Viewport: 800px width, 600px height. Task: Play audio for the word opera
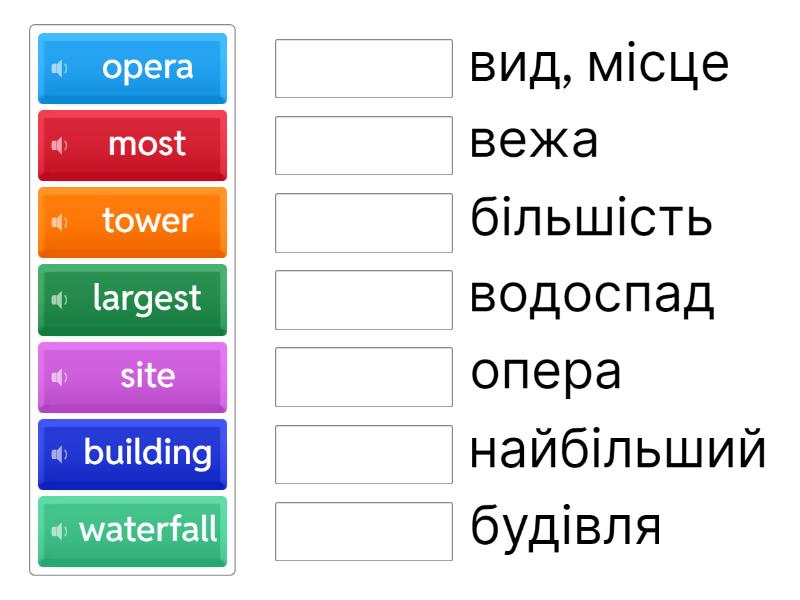tap(59, 68)
